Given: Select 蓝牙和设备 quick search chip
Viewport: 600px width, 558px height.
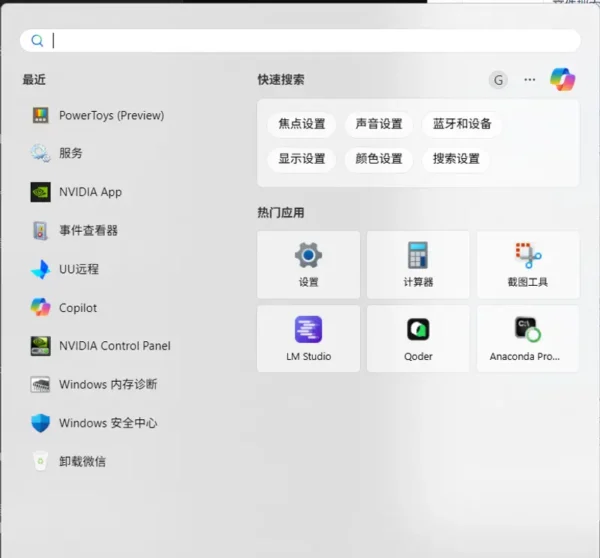Looking at the screenshot, I should [x=461, y=124].
